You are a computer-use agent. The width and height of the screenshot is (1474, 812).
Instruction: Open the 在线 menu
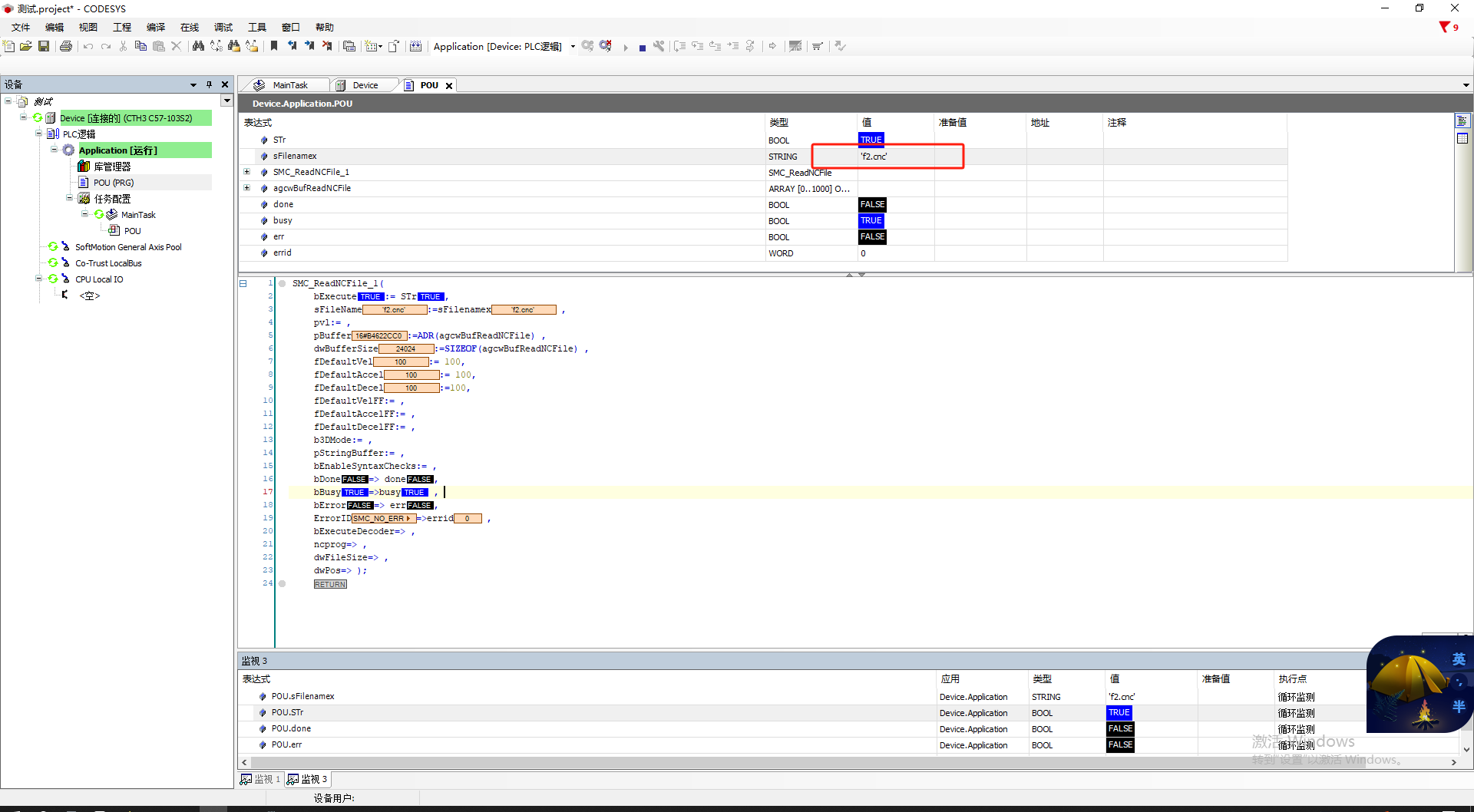[x=190, y=27]
